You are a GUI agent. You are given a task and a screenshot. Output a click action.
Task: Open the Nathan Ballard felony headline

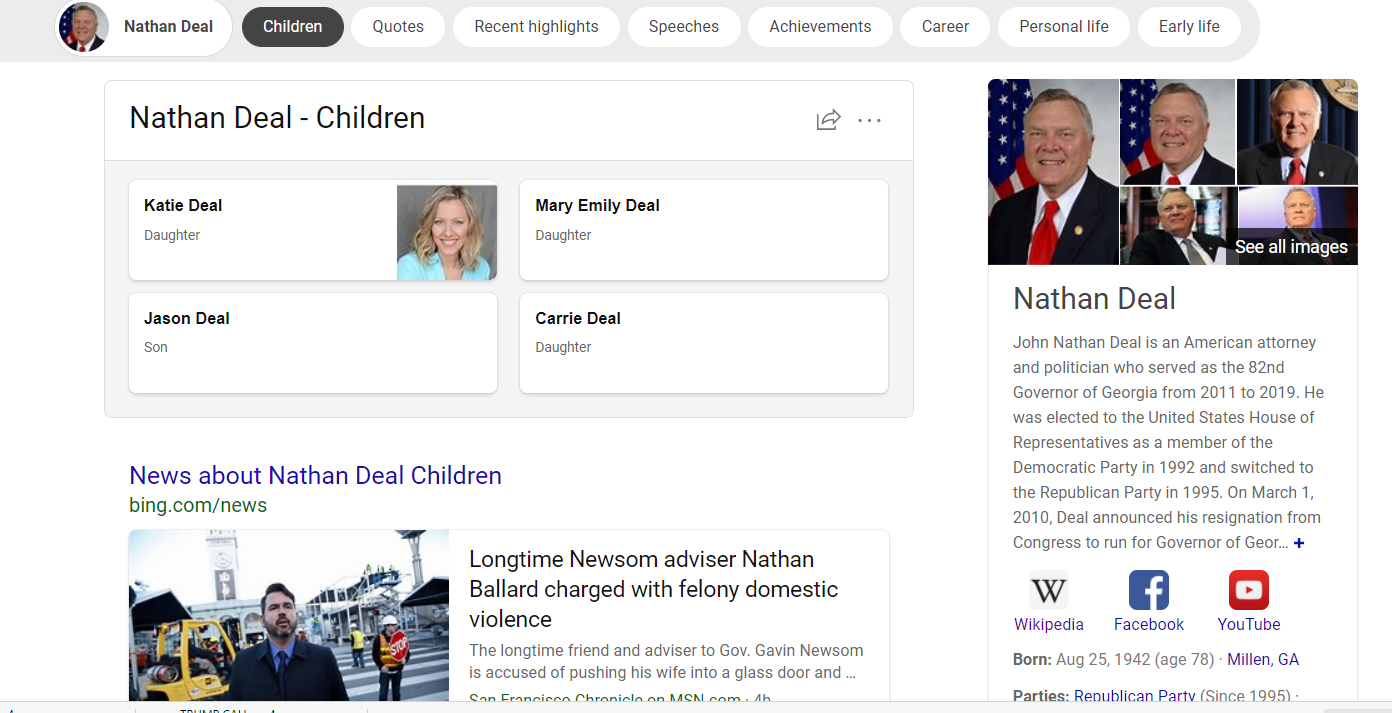pyautogui.click(x=654, y=589)
